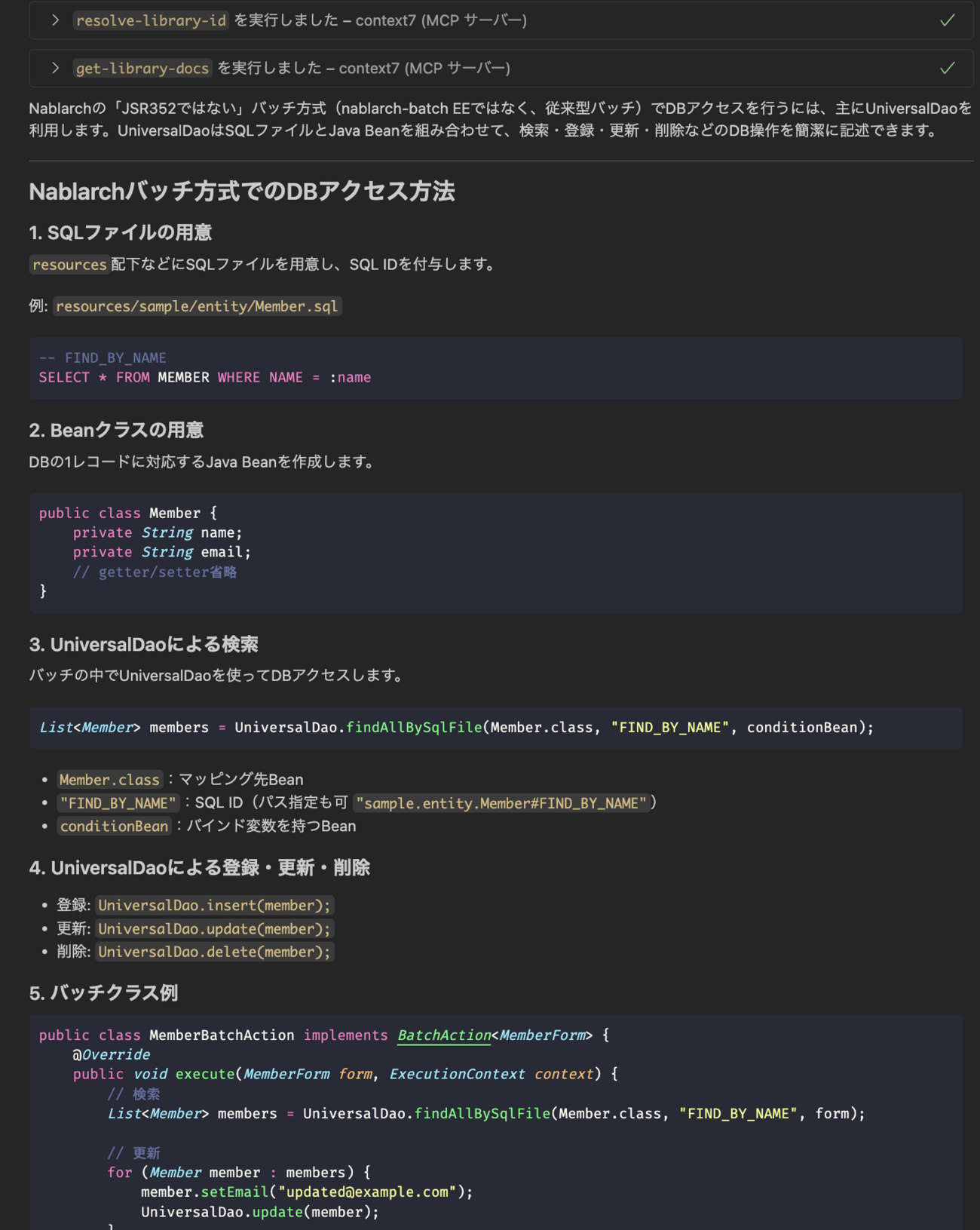Click the code UniversalDao.insert(member);
Viewport: 980px width, 1230px height.
click(214, 905)
